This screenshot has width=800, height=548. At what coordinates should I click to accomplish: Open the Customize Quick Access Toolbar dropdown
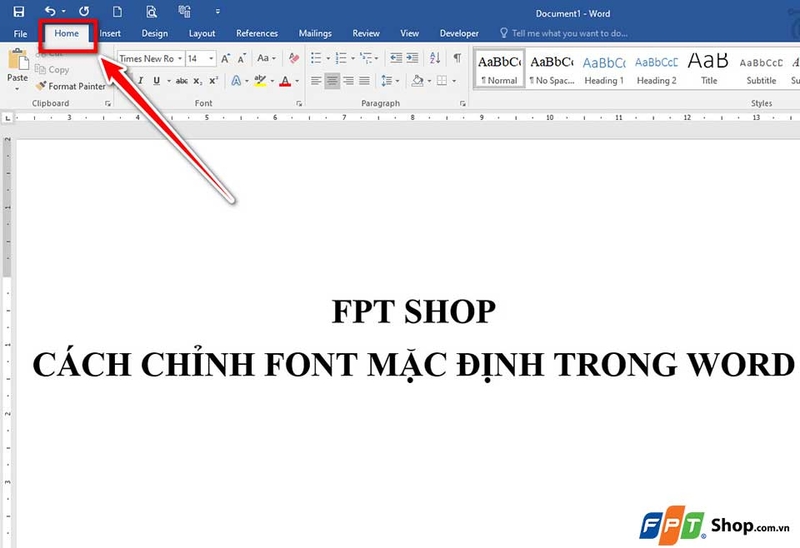(218, 11)
